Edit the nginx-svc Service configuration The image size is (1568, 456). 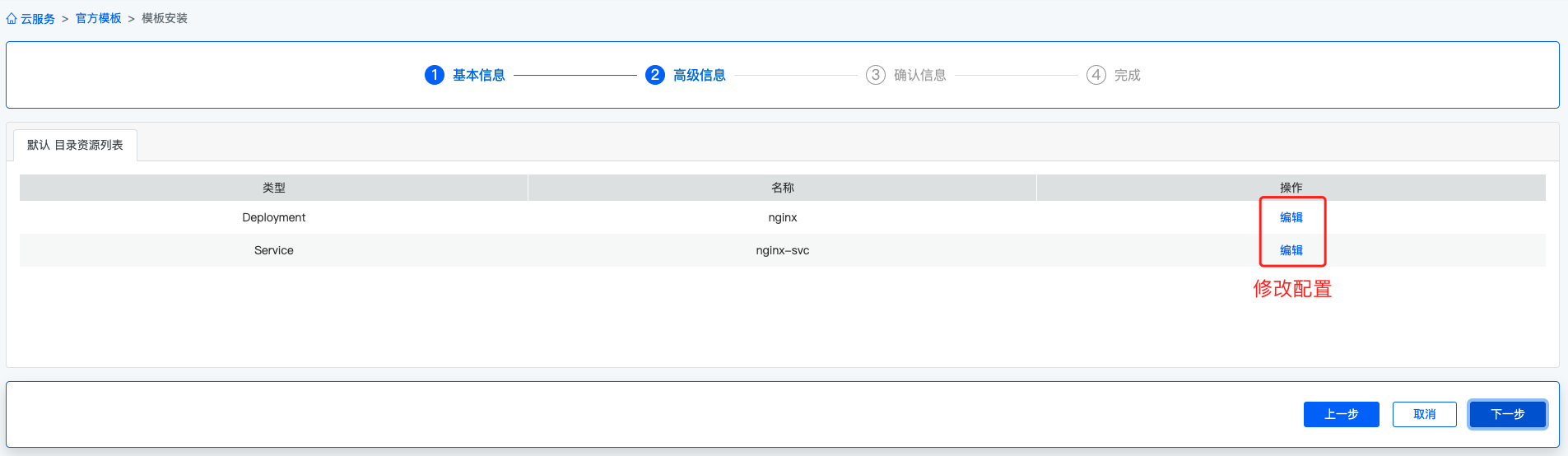(x=1291, y=250)
